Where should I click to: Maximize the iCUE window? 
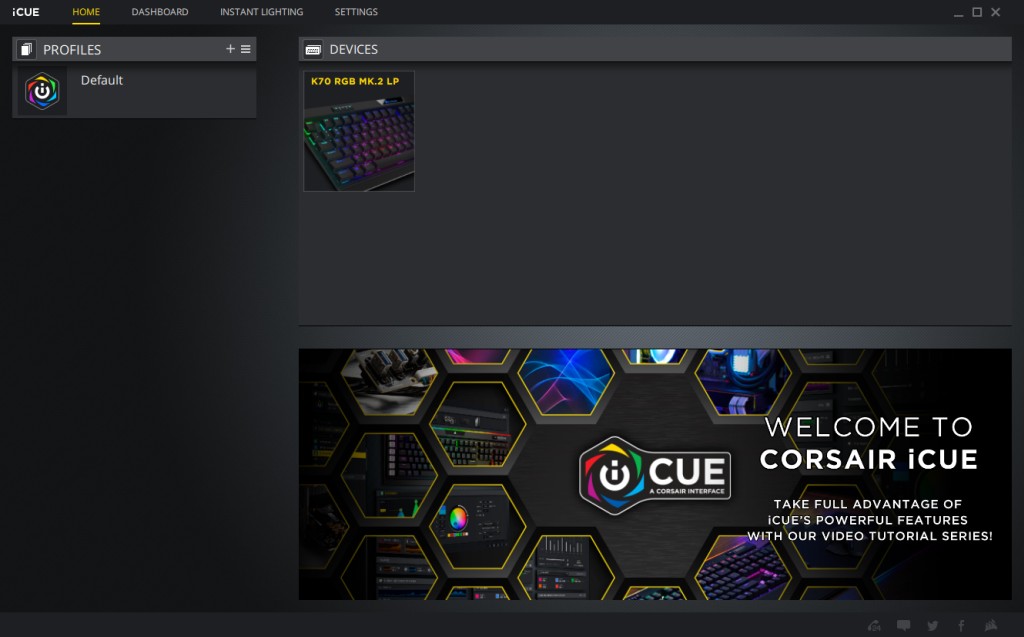pyautogui.click(x=977, y=12)
